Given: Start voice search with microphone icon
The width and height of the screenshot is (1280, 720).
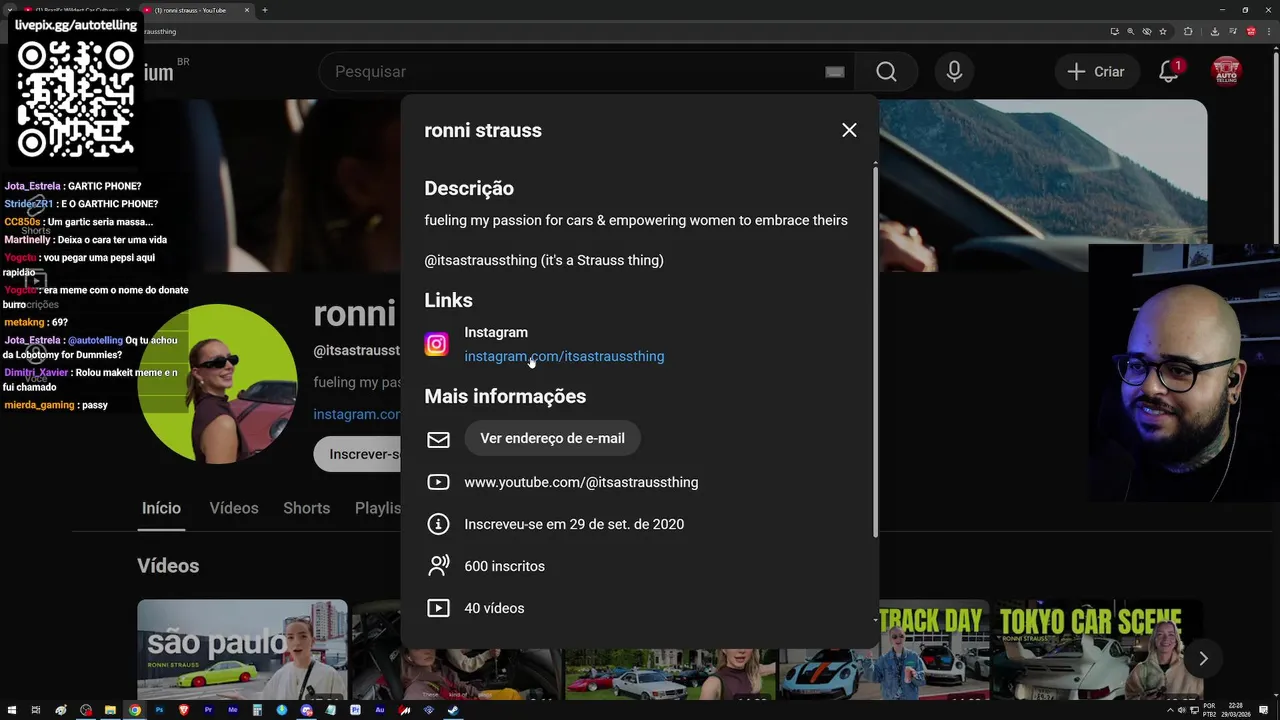Looking at the screenshot, I should point(954,72).
